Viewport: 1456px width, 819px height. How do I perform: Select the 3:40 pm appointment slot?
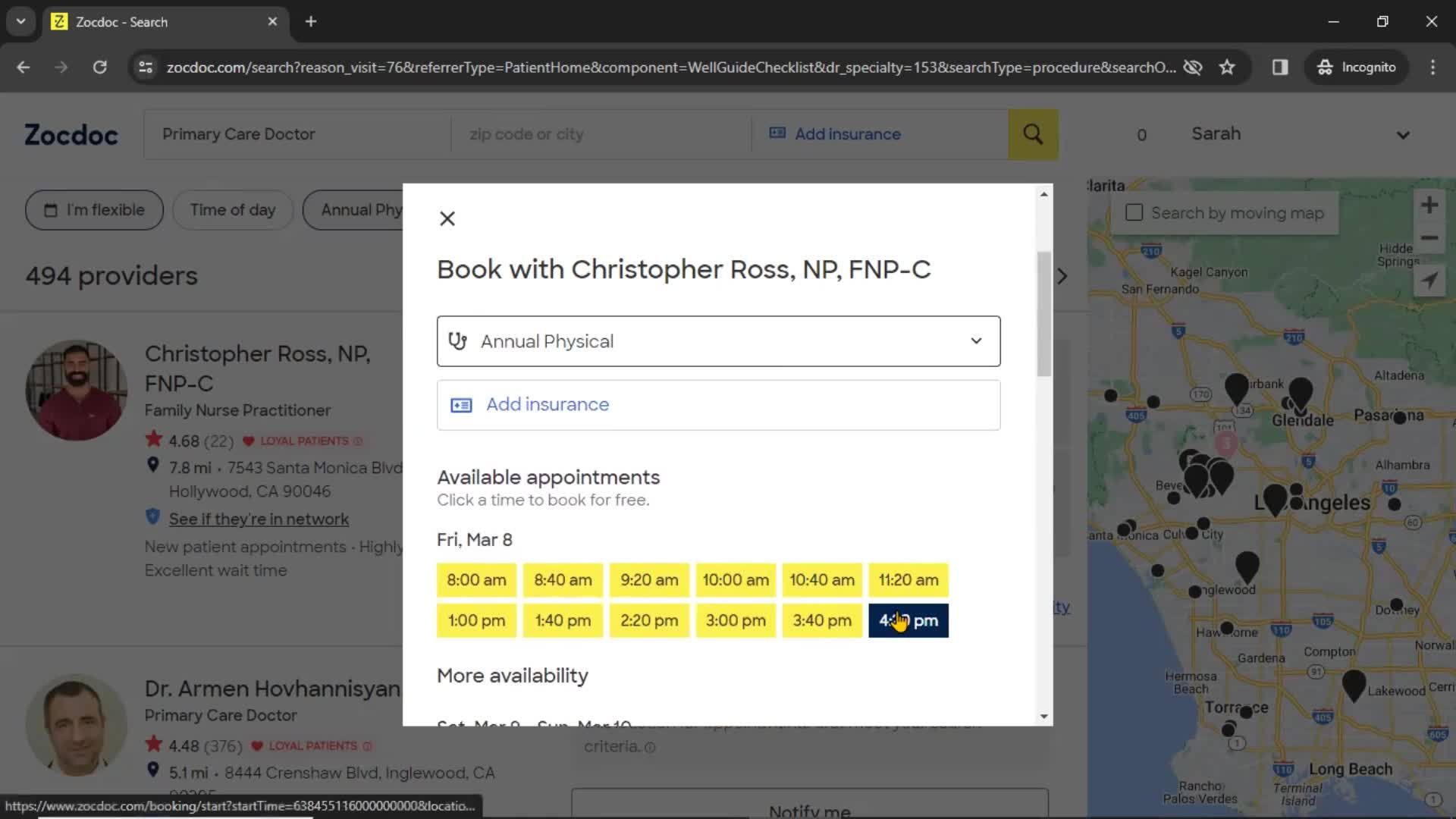pyautogui.click(x=822, y=620)
